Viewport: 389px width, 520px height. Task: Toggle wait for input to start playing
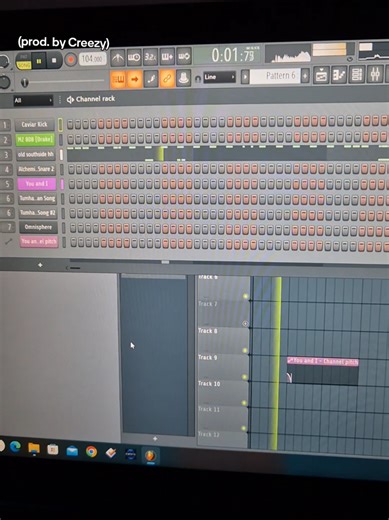134,58
